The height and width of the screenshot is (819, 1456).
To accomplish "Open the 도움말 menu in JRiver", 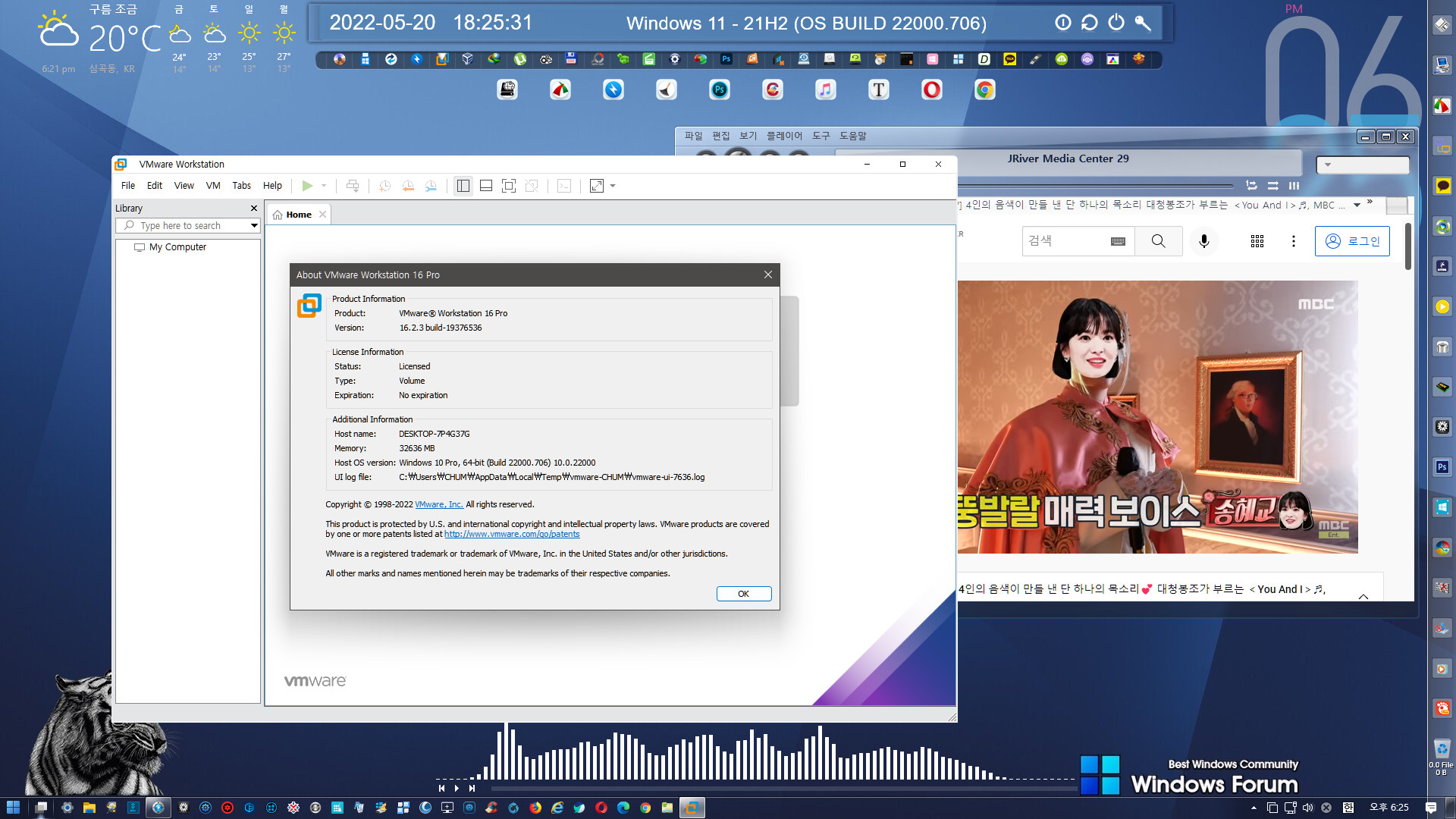I will (x=852, y=136).
